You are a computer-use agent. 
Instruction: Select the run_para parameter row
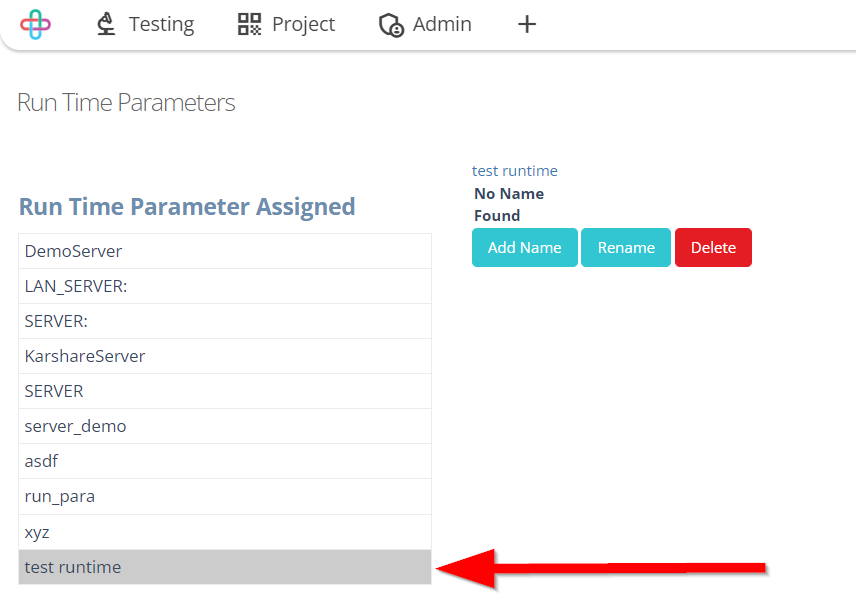tap(225, 496)
